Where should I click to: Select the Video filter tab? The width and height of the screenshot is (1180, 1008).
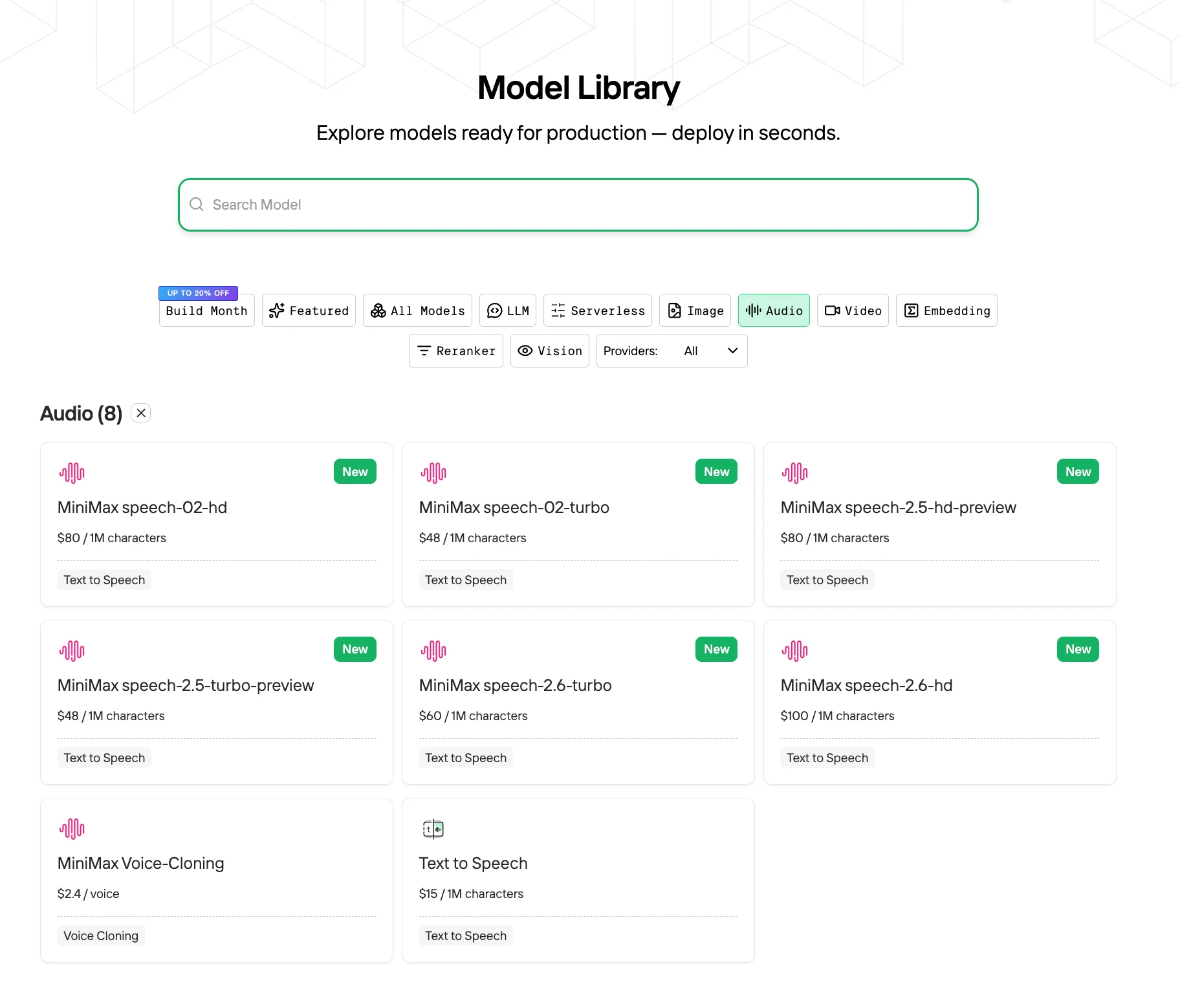pos(853,311)
